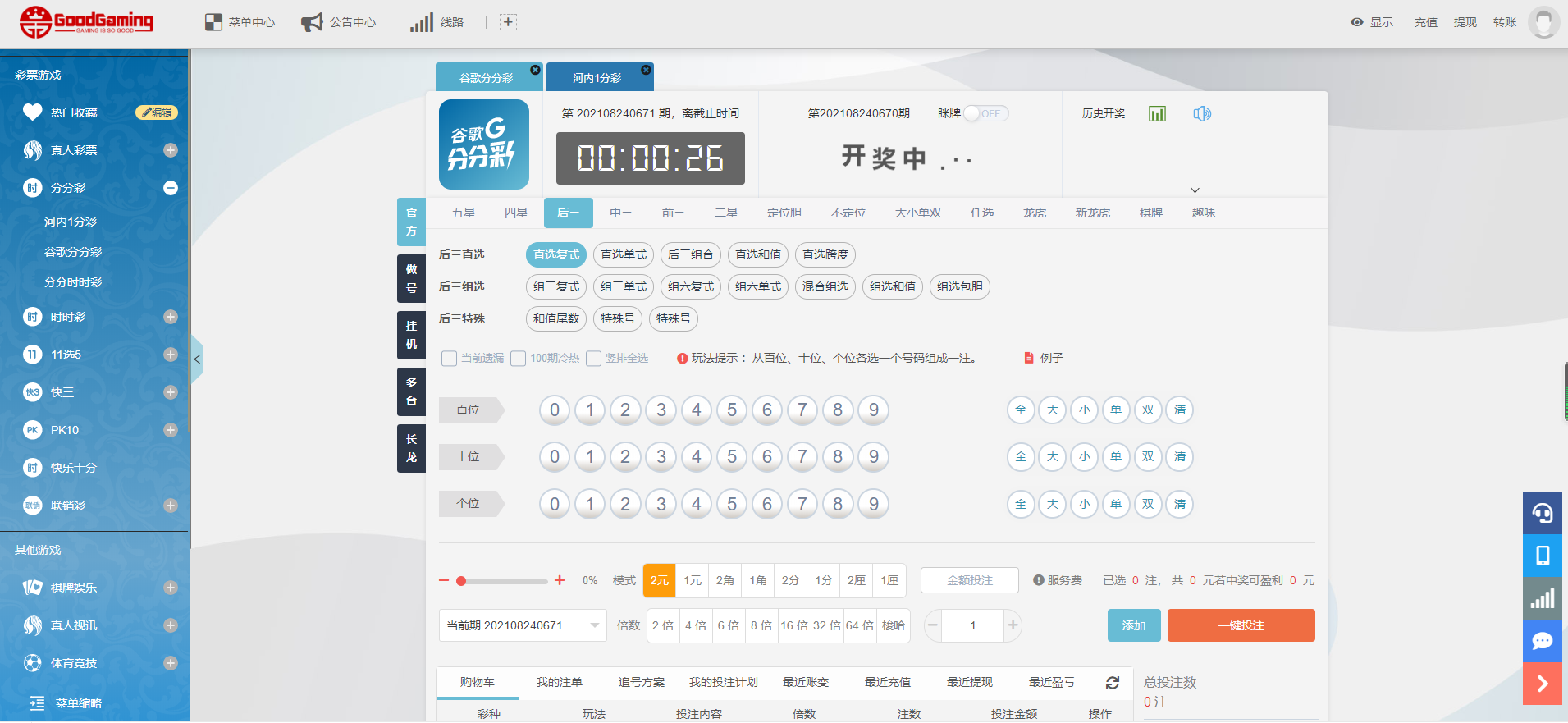This screenshot has width=1568, height=723.
Task: Open the green trend chart icon
Action: coord(1157,114)
